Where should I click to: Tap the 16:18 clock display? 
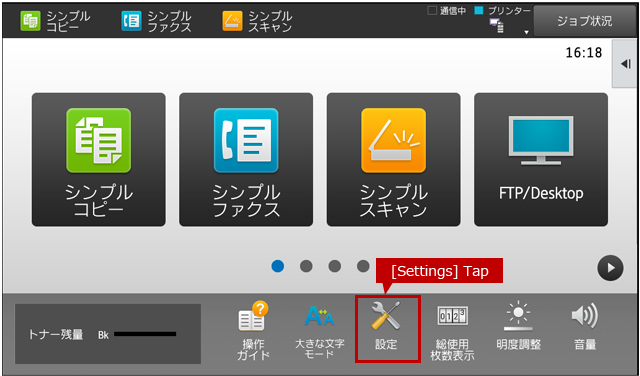(x=584, y=53)
